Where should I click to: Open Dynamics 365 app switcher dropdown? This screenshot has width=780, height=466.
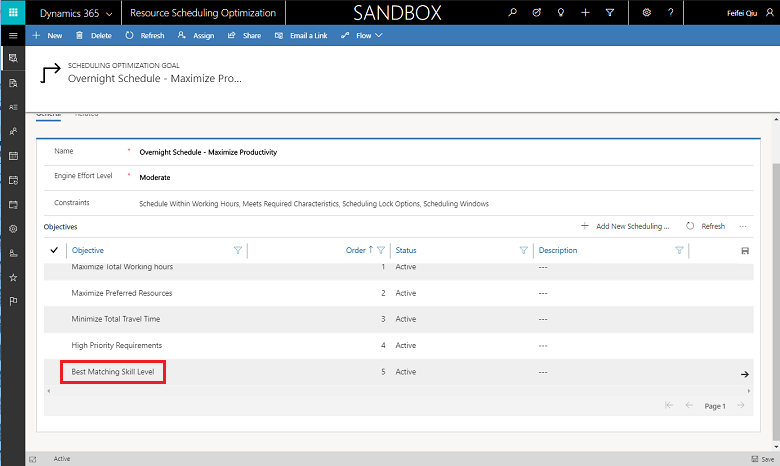pyautogui.click(x=106, y=12)
